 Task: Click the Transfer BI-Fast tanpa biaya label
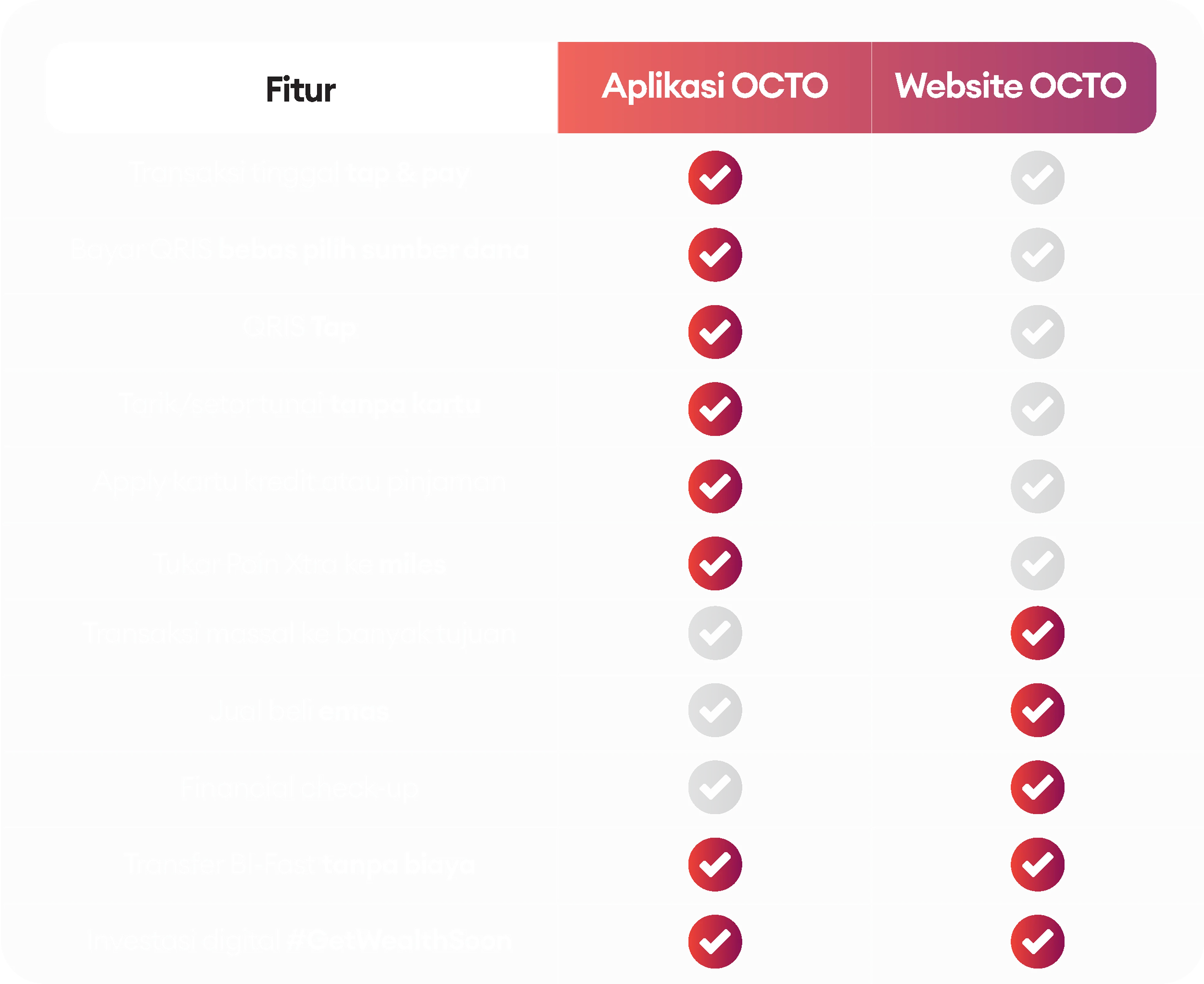coord(299,864)
